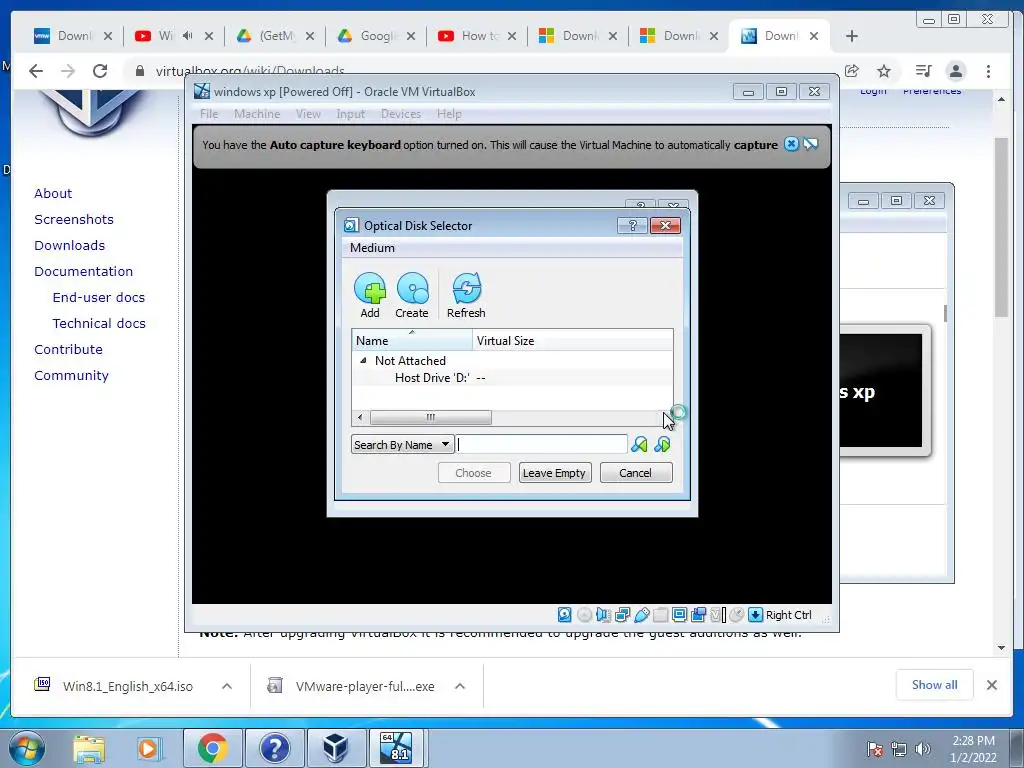The height and width of the screenshot is (768, 1024).
Task: Focus the disk search text field
Action: pyautogui.click(x=542, y=445)
